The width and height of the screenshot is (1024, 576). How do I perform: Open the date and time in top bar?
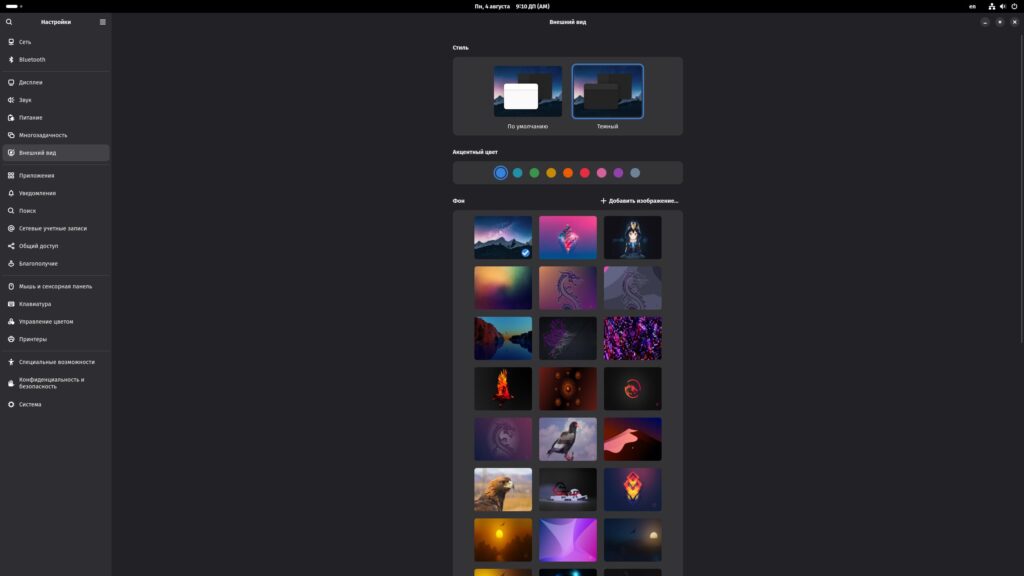coord(512,7)
